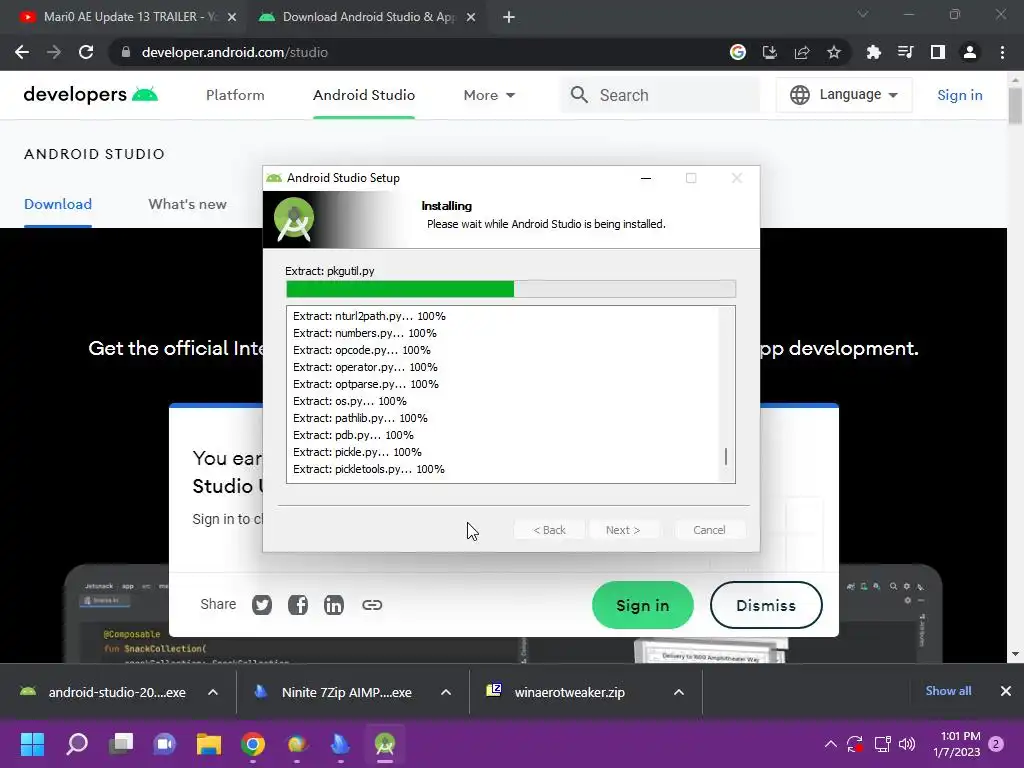
Task: Select log line 'Extract: pickletools.py... 100%'
Action: 368,469
